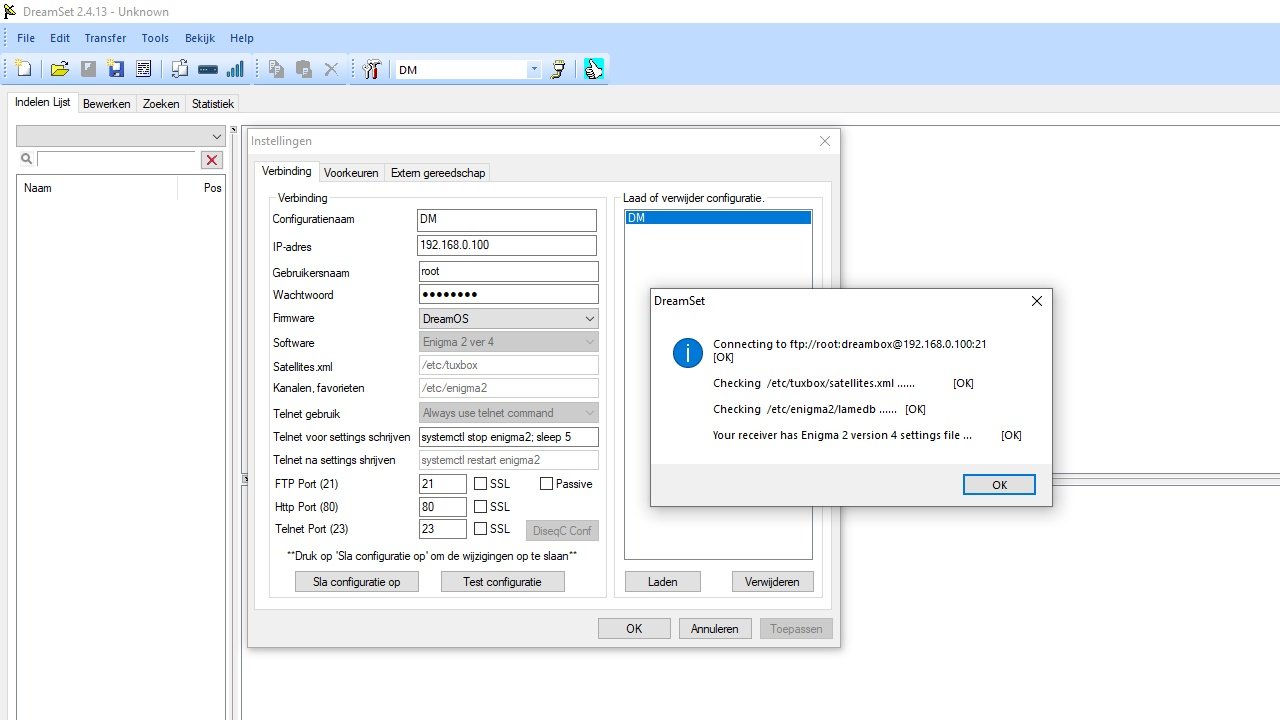Open the DM configuration dropdown in toolbar
1280x720 pixels.
click(533, 69)
